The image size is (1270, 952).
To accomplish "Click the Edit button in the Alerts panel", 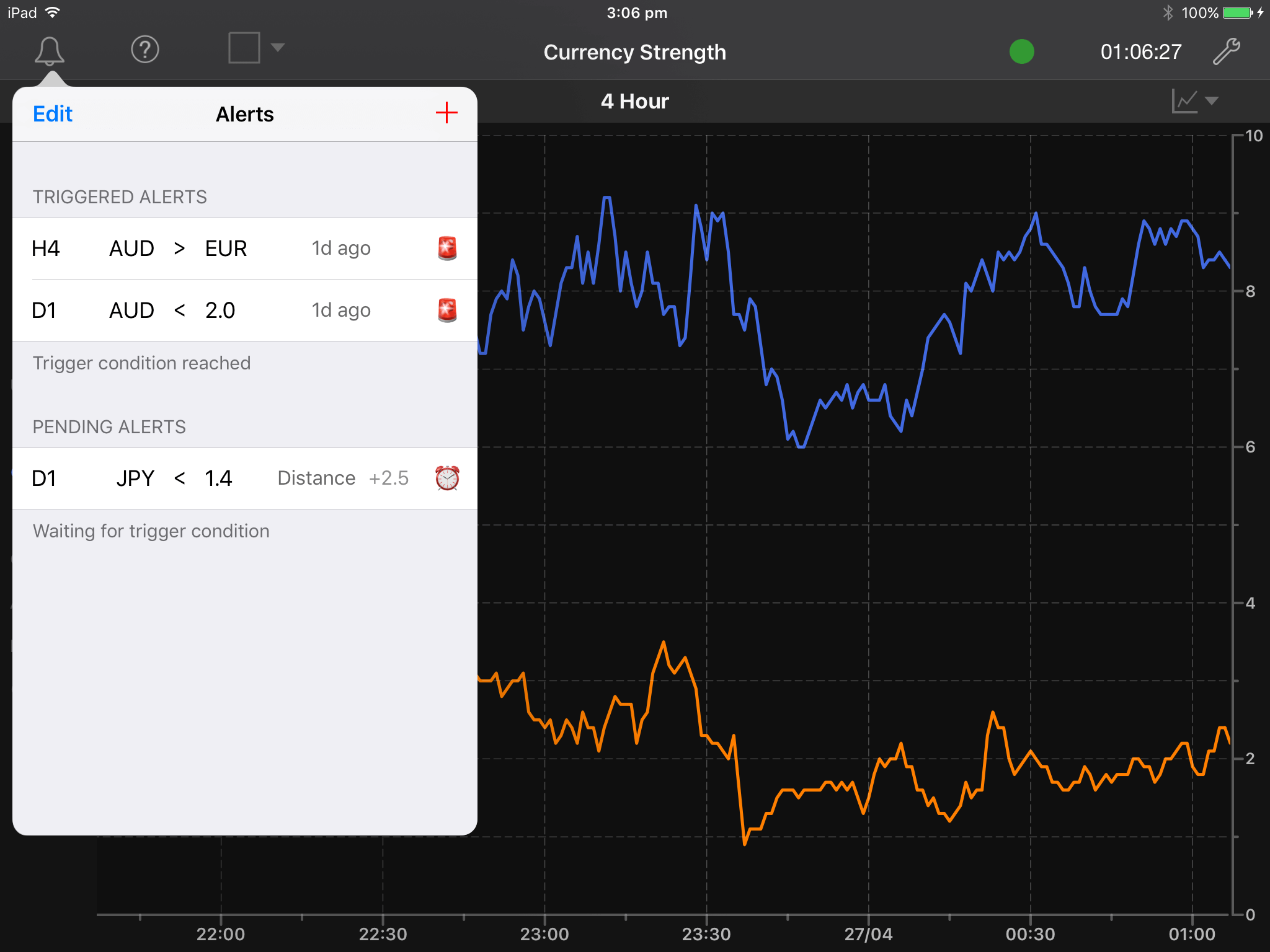I will pos(52,113).
